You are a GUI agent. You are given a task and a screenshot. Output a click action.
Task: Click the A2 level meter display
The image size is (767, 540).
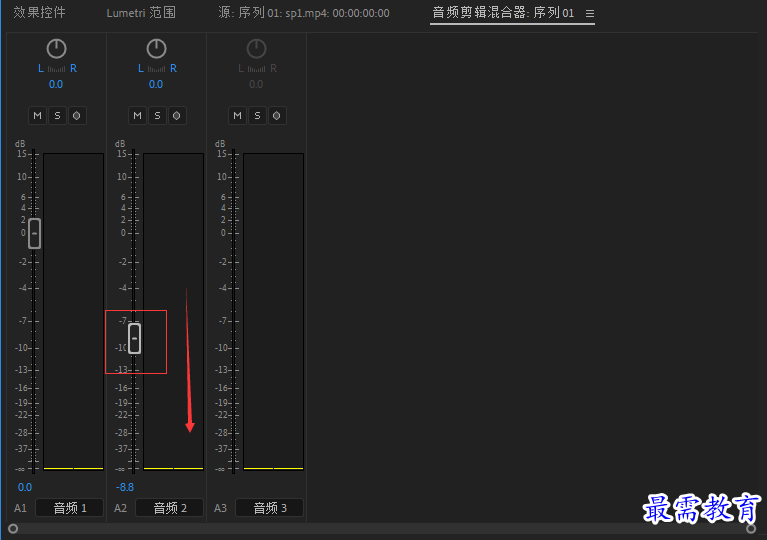(174, 312)
